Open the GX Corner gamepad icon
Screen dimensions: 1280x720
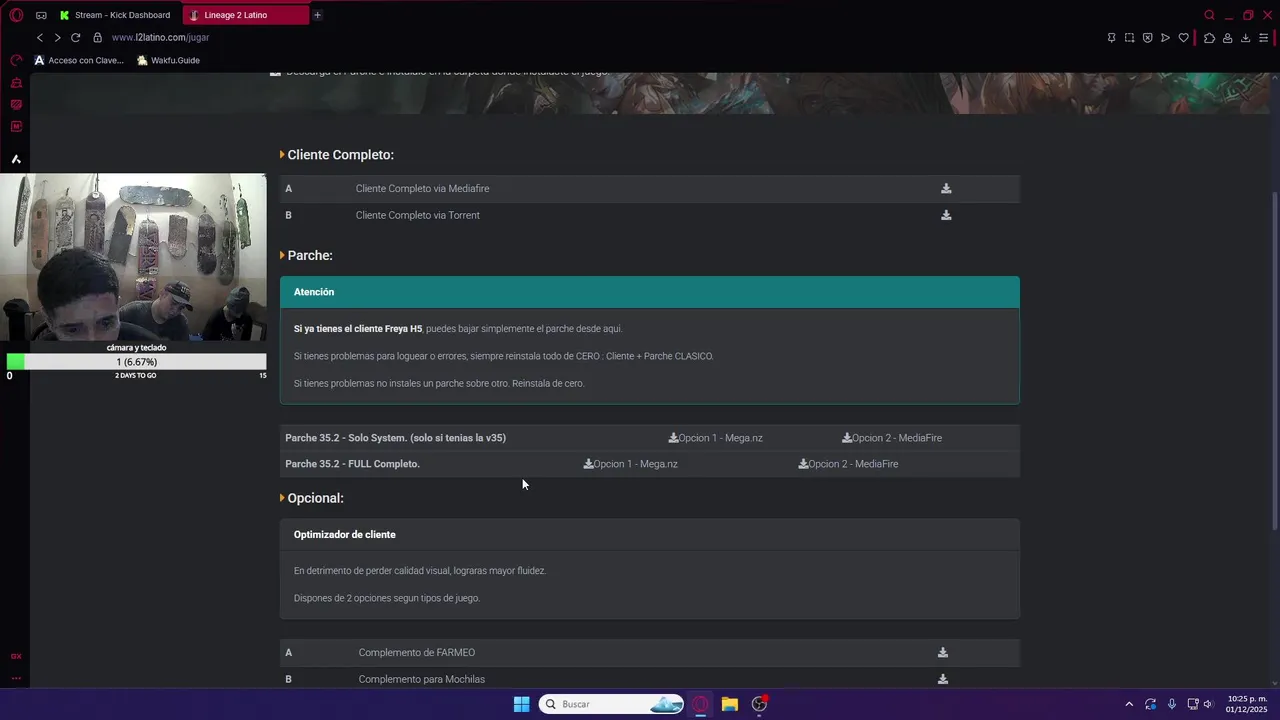(x=41, y=15)
